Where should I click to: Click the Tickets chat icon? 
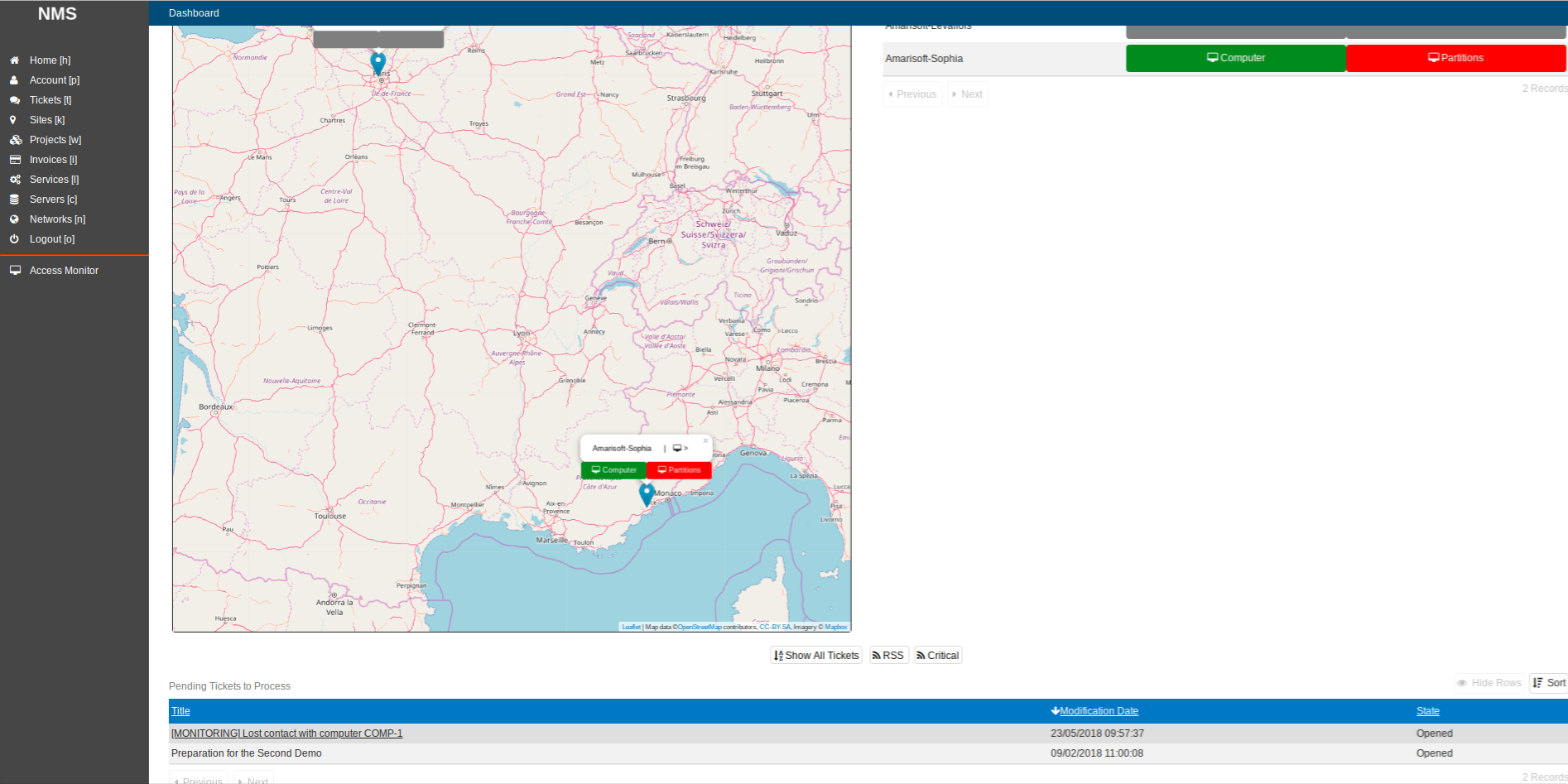[x=14, y=100]
